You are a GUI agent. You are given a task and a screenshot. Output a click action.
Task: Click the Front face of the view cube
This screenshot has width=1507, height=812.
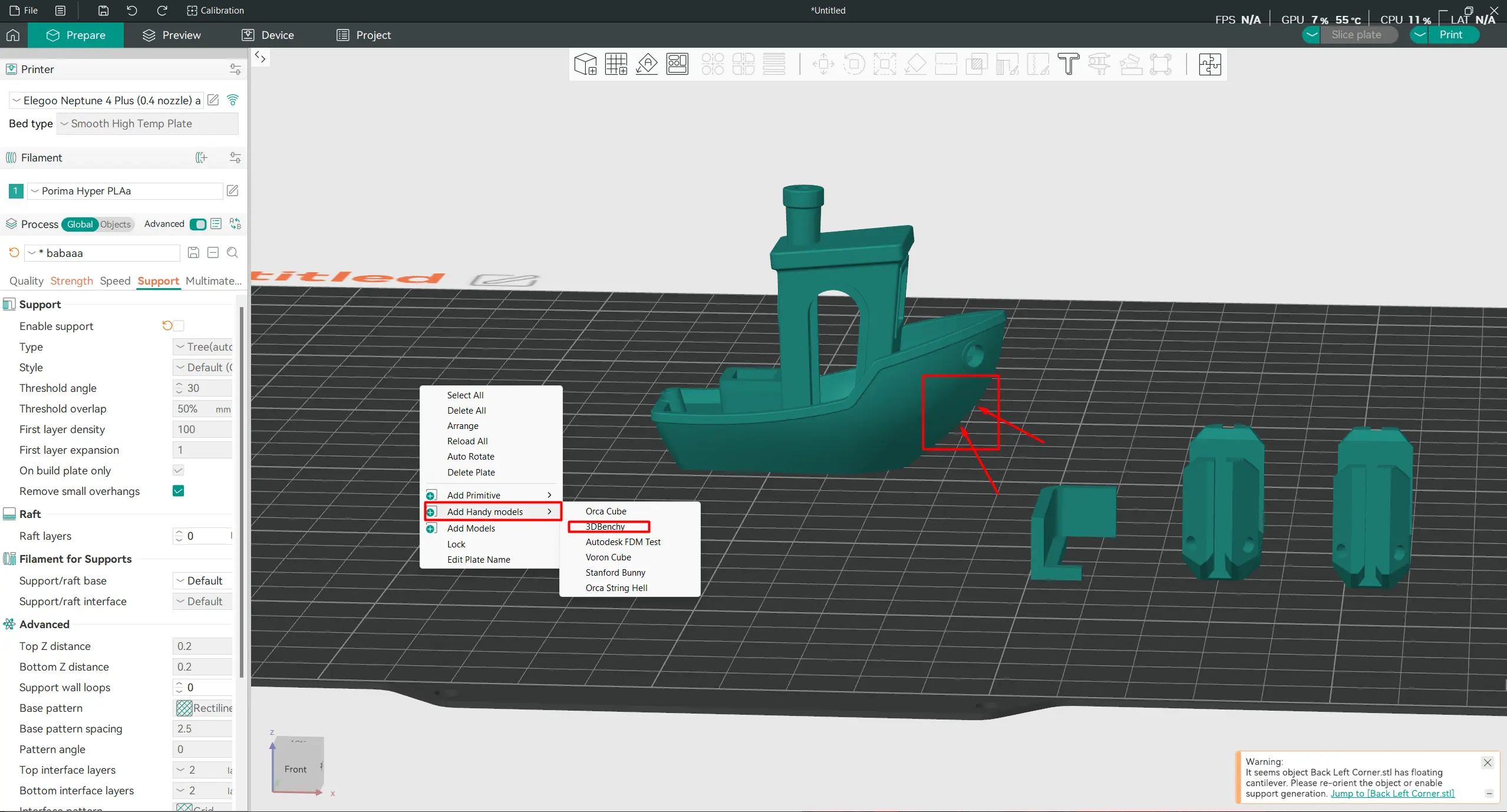(296, 769)
